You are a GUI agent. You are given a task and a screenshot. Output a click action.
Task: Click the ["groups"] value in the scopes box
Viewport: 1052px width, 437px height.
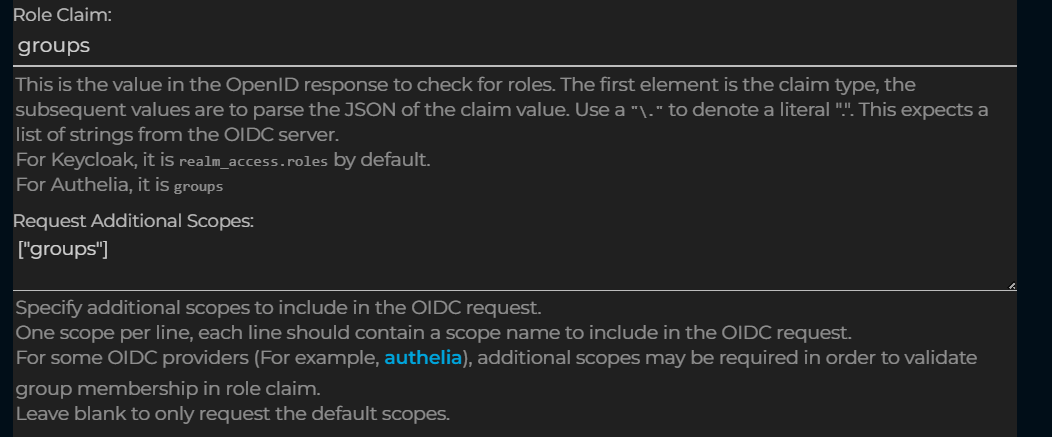[x=62, y=249]
